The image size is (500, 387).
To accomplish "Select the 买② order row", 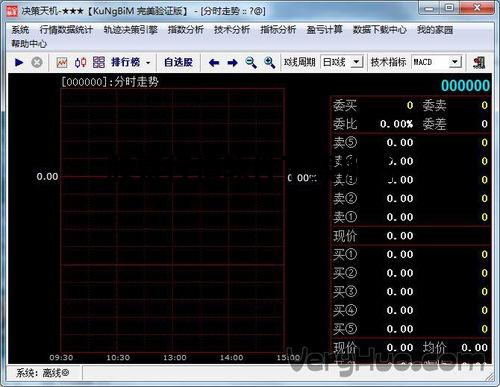I will (x=410, y=273).
